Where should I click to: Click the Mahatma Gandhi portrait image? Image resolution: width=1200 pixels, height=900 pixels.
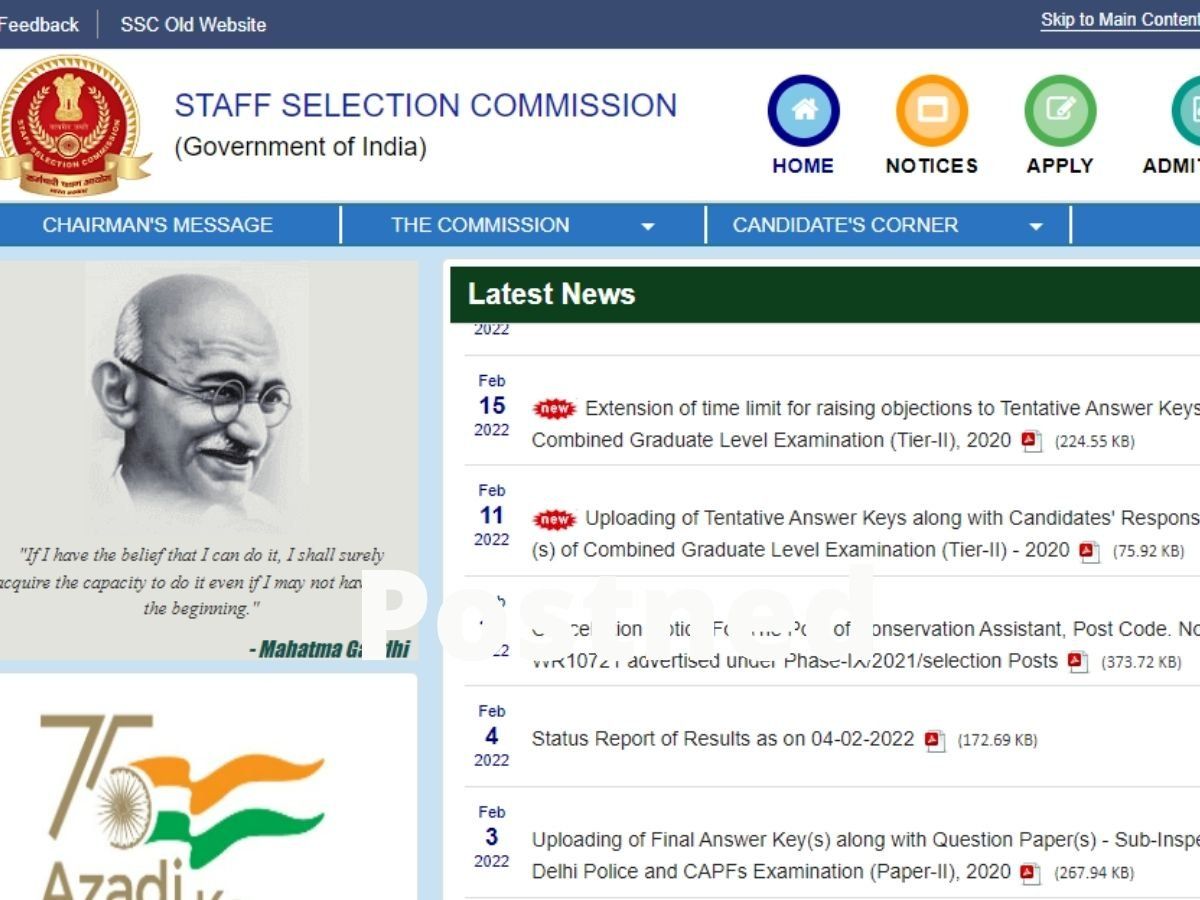pos(197,396)
